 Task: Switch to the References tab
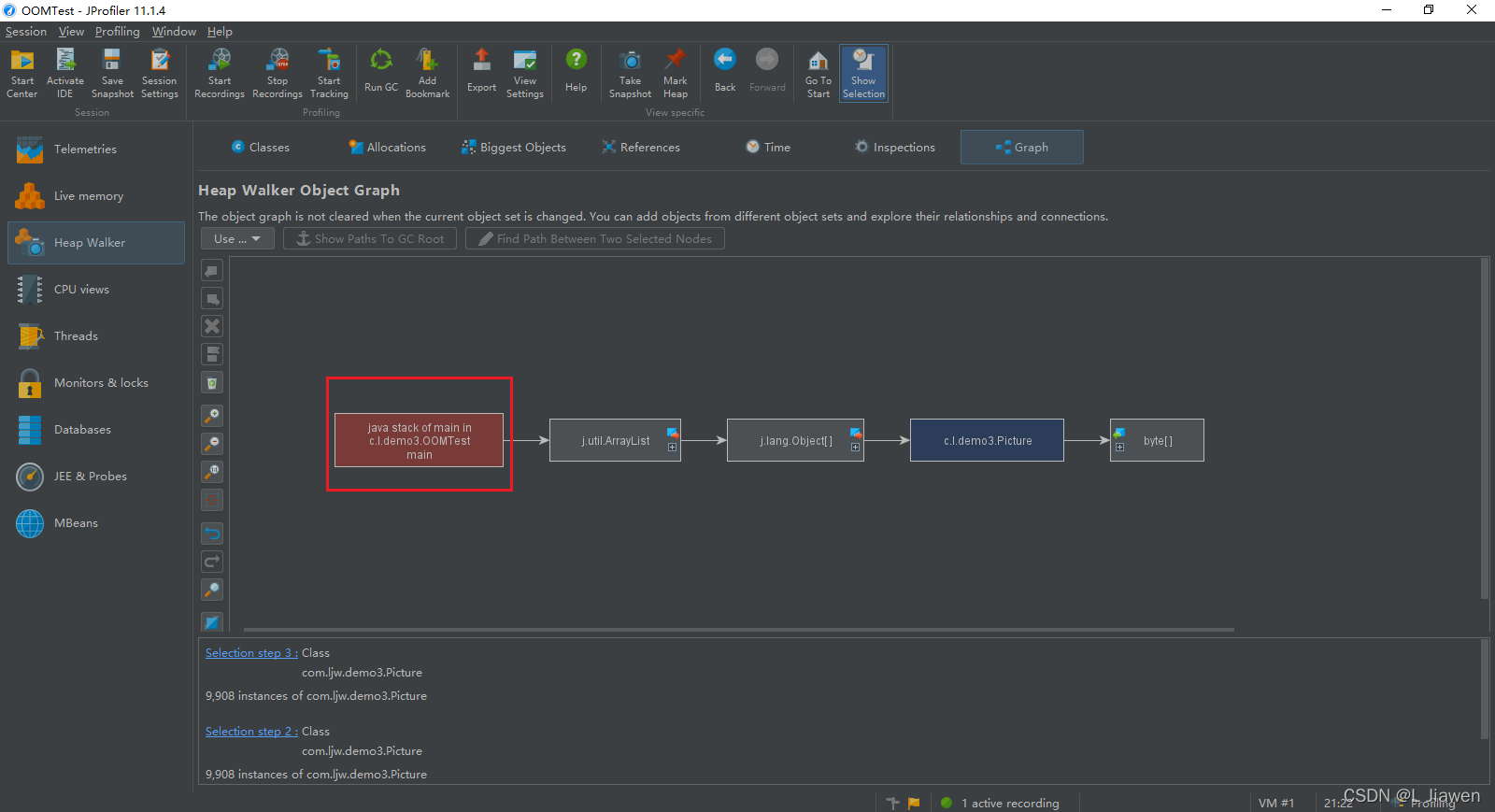pos(641,148)
